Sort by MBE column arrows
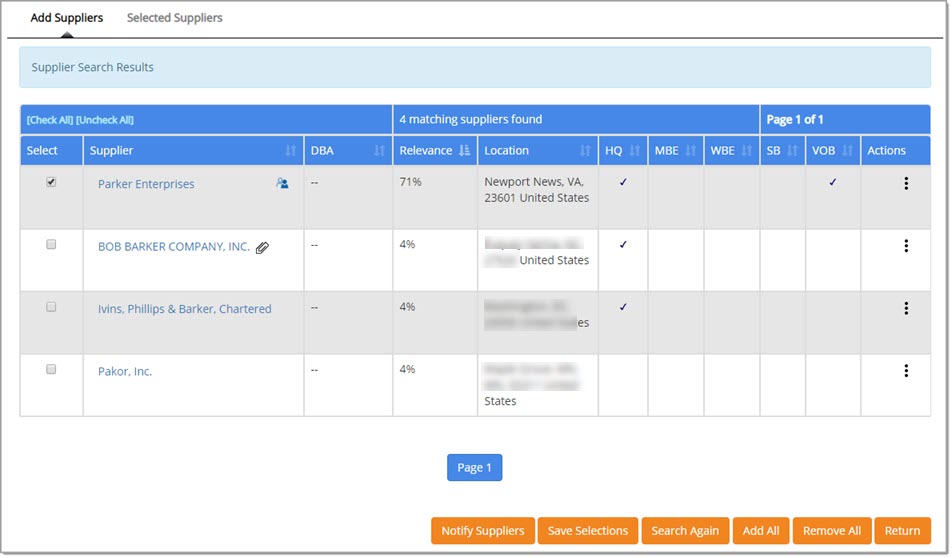 tap(690, 151)
